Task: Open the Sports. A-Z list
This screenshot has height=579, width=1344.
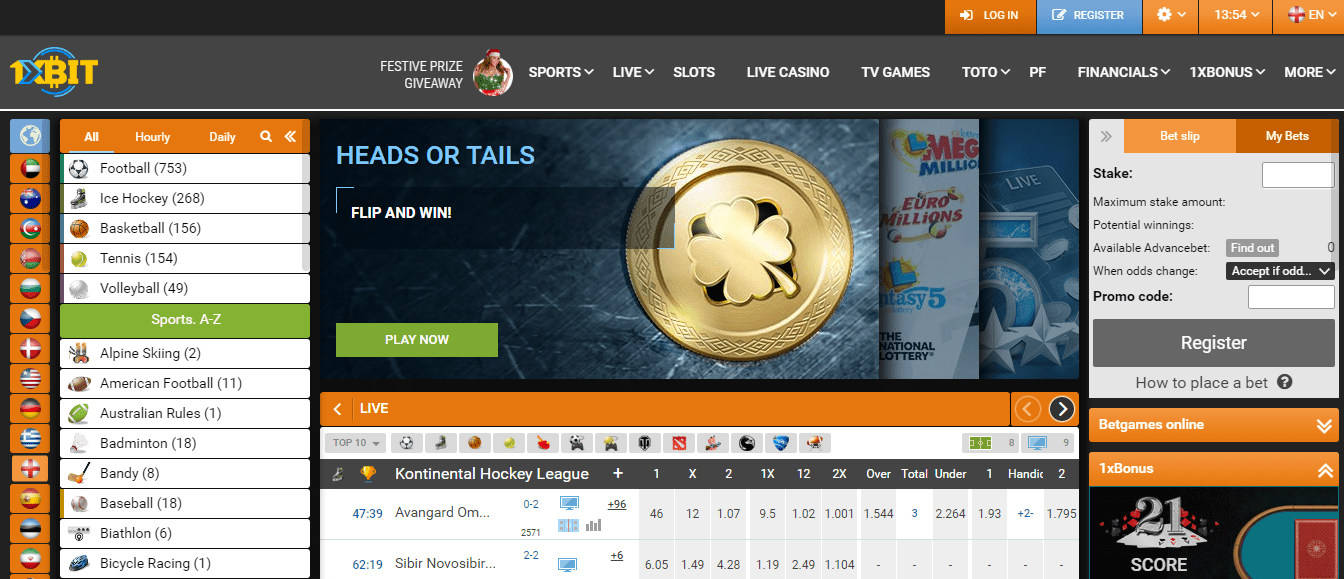Action: tap(185, 320)
